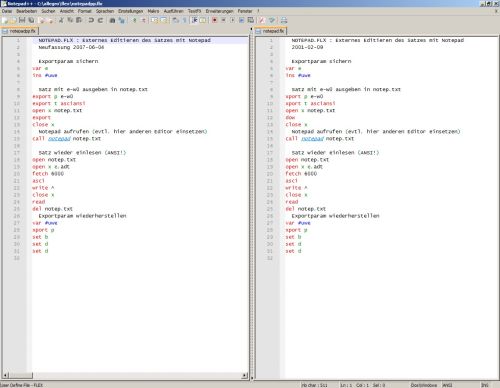The image size is (500, 388).
Task: Click '2001-02-09' line in right pane
Action: point(307,47)
